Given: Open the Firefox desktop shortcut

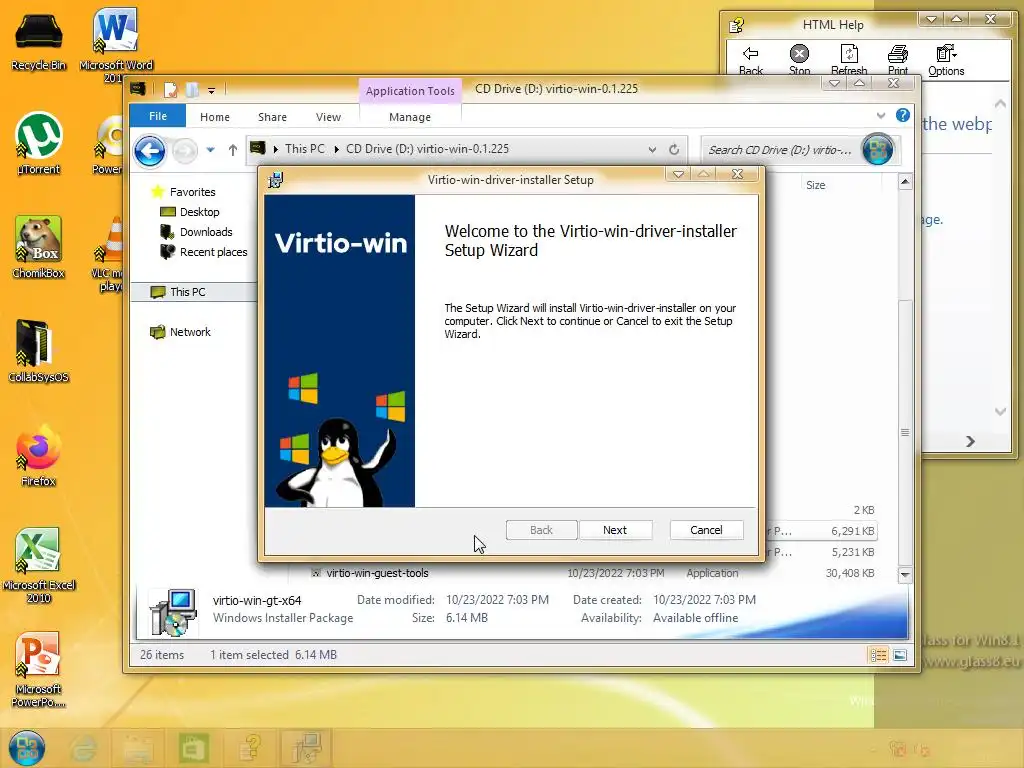Looking at the screenshot, I should pos(39,455).
